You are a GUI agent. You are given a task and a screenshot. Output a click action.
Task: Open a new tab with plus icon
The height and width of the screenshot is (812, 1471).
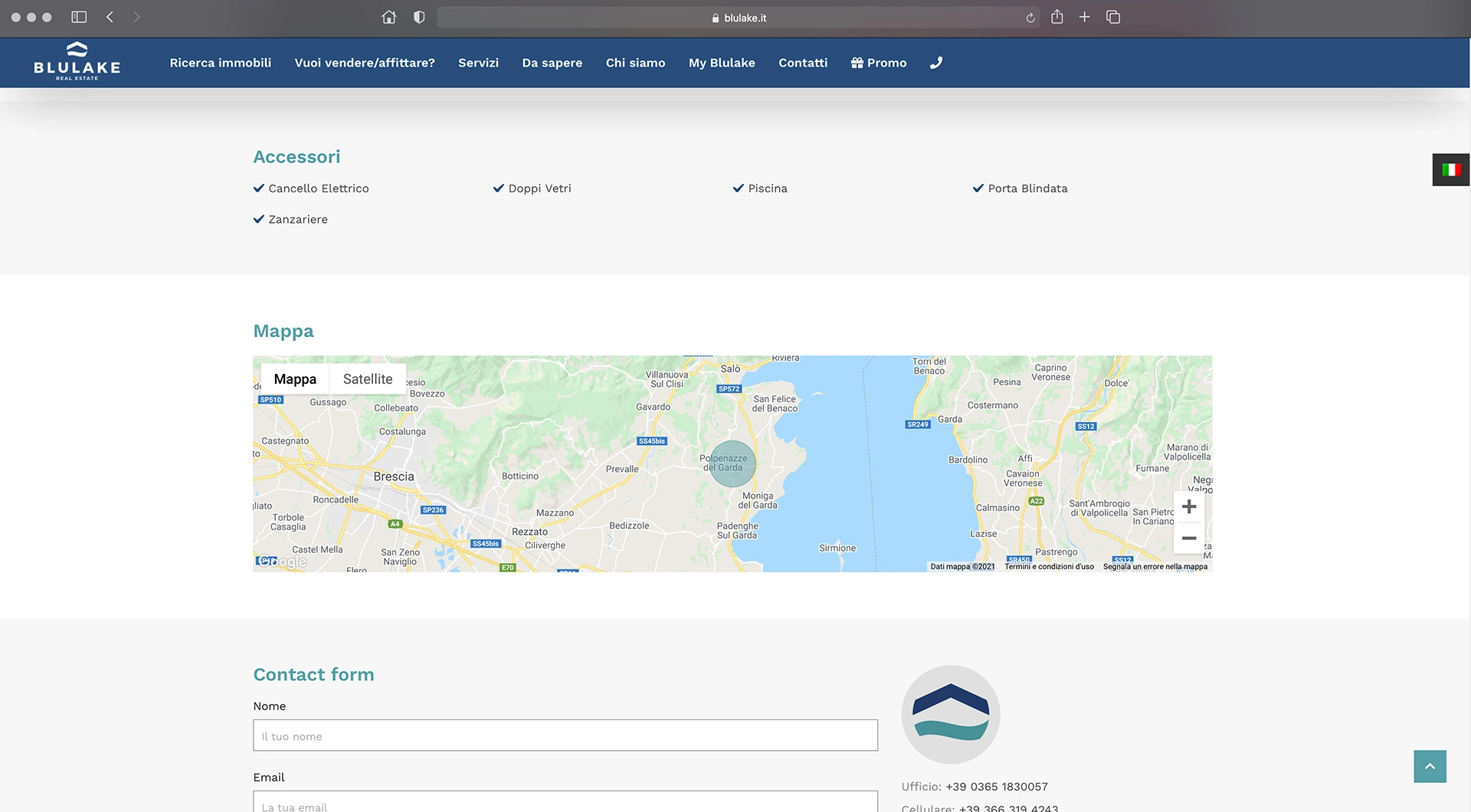pos(1084,17)
